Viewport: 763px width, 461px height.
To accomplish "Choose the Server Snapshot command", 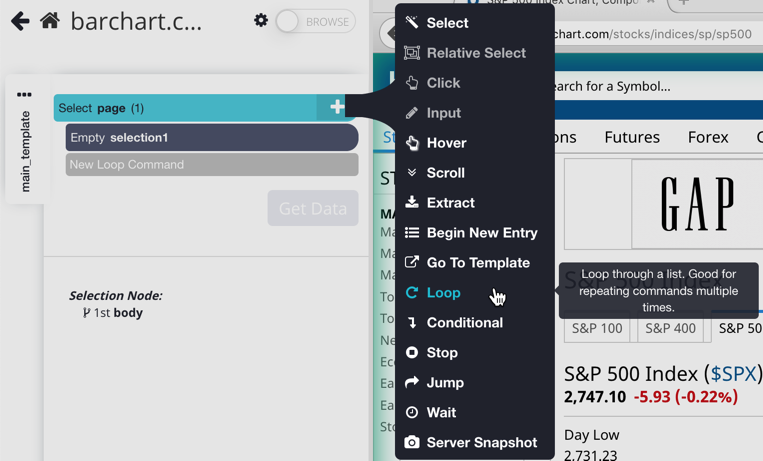I will [481, 443].
